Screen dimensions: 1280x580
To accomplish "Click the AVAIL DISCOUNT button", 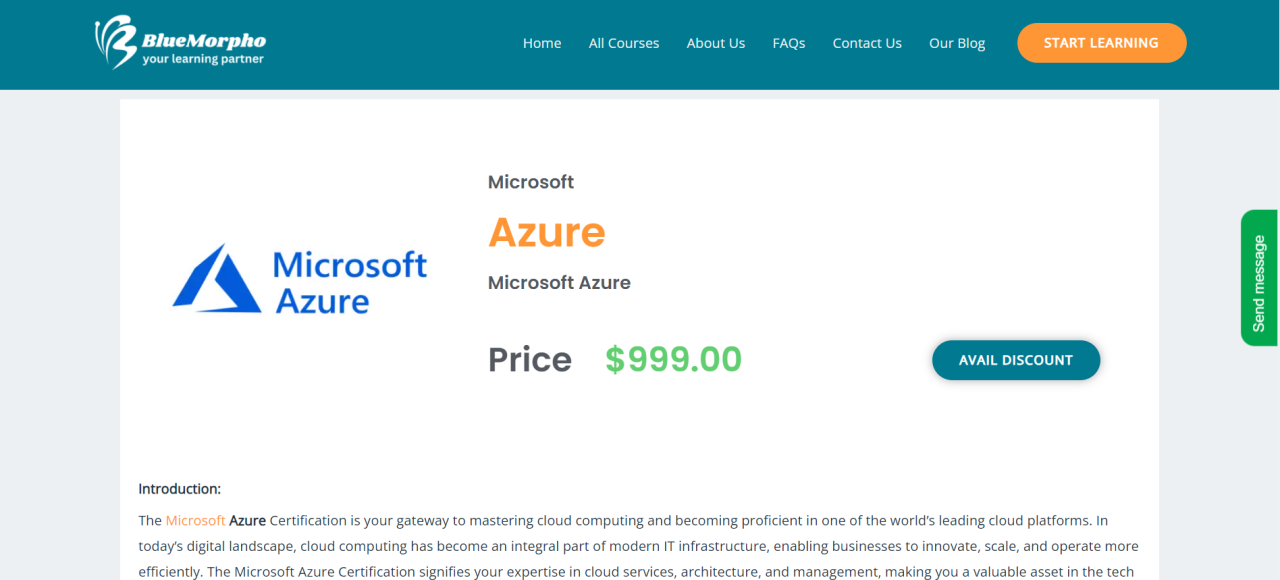I will click(1016, 360).
